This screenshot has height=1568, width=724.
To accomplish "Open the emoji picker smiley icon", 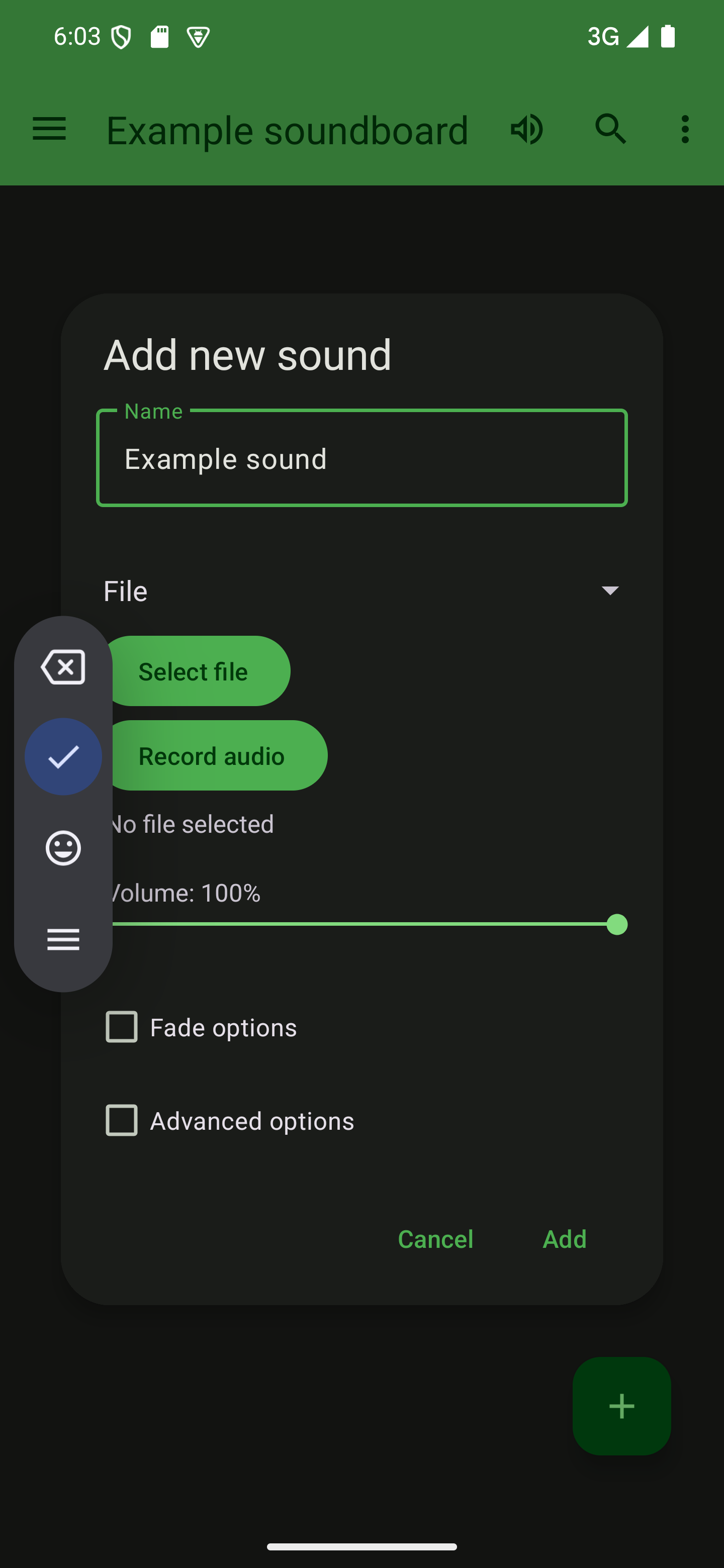I will tap(63, 848).
